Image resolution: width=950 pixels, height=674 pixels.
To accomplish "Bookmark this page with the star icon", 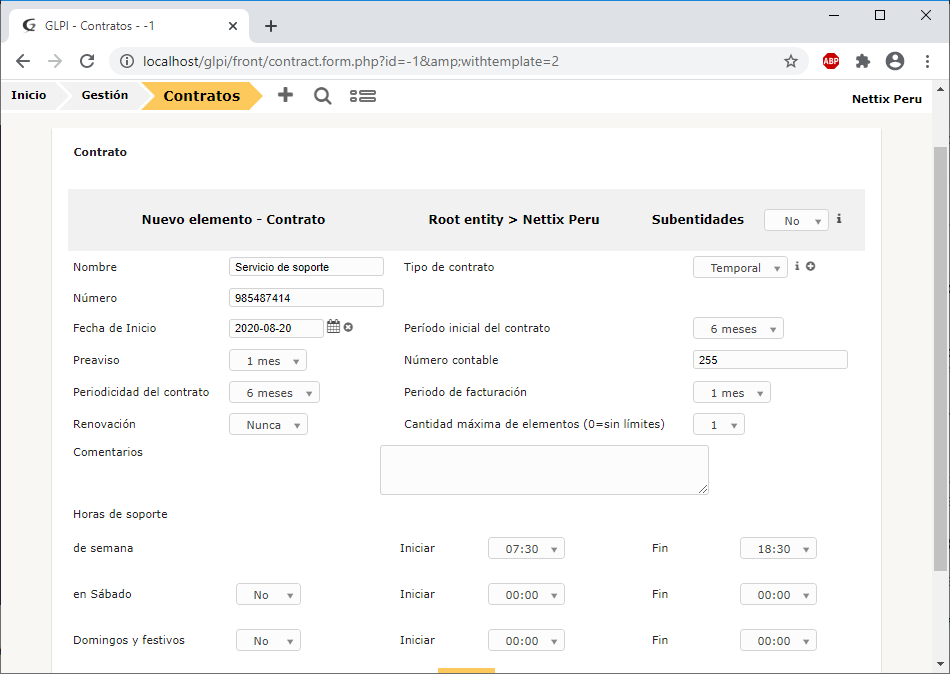I will pyautogui.click(x=790, y=61).
